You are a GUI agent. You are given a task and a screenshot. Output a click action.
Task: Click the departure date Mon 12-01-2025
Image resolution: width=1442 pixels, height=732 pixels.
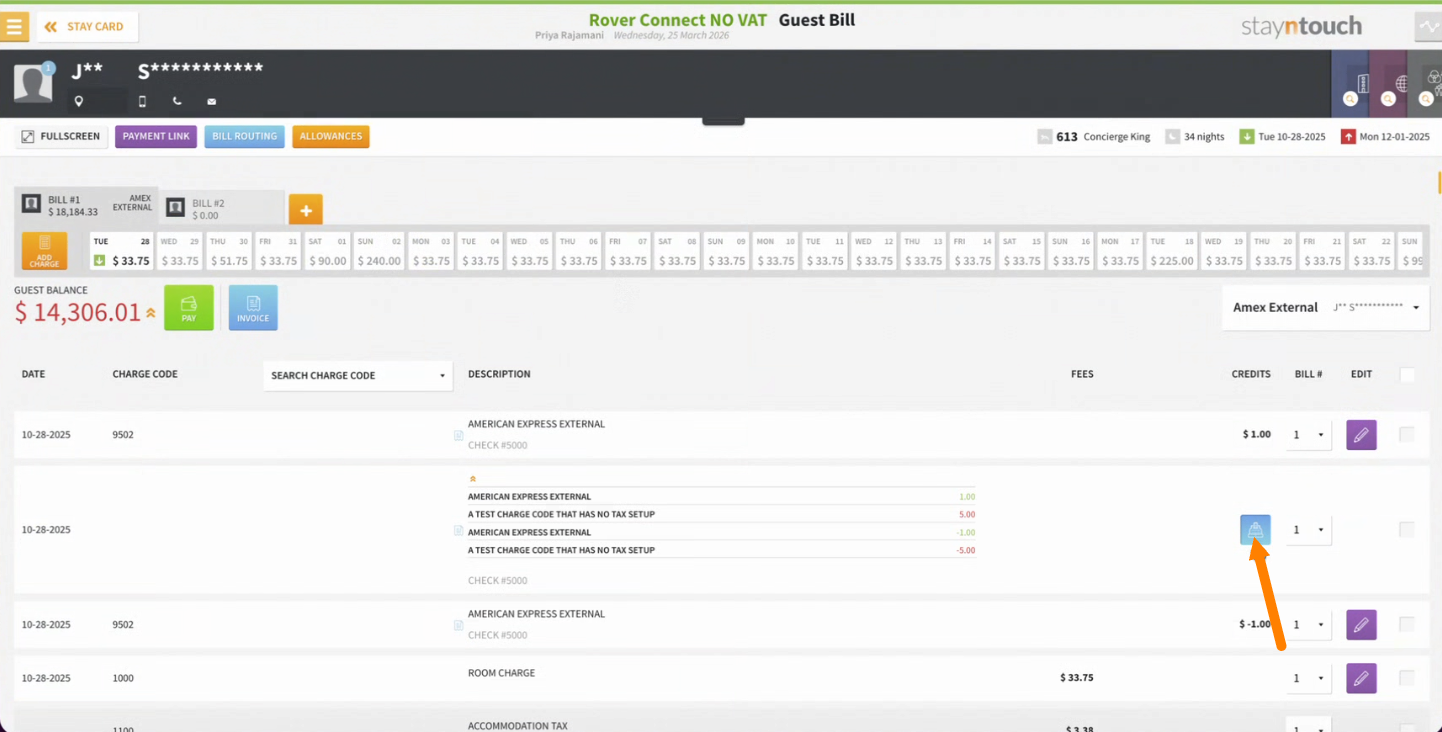point(1395,137)
